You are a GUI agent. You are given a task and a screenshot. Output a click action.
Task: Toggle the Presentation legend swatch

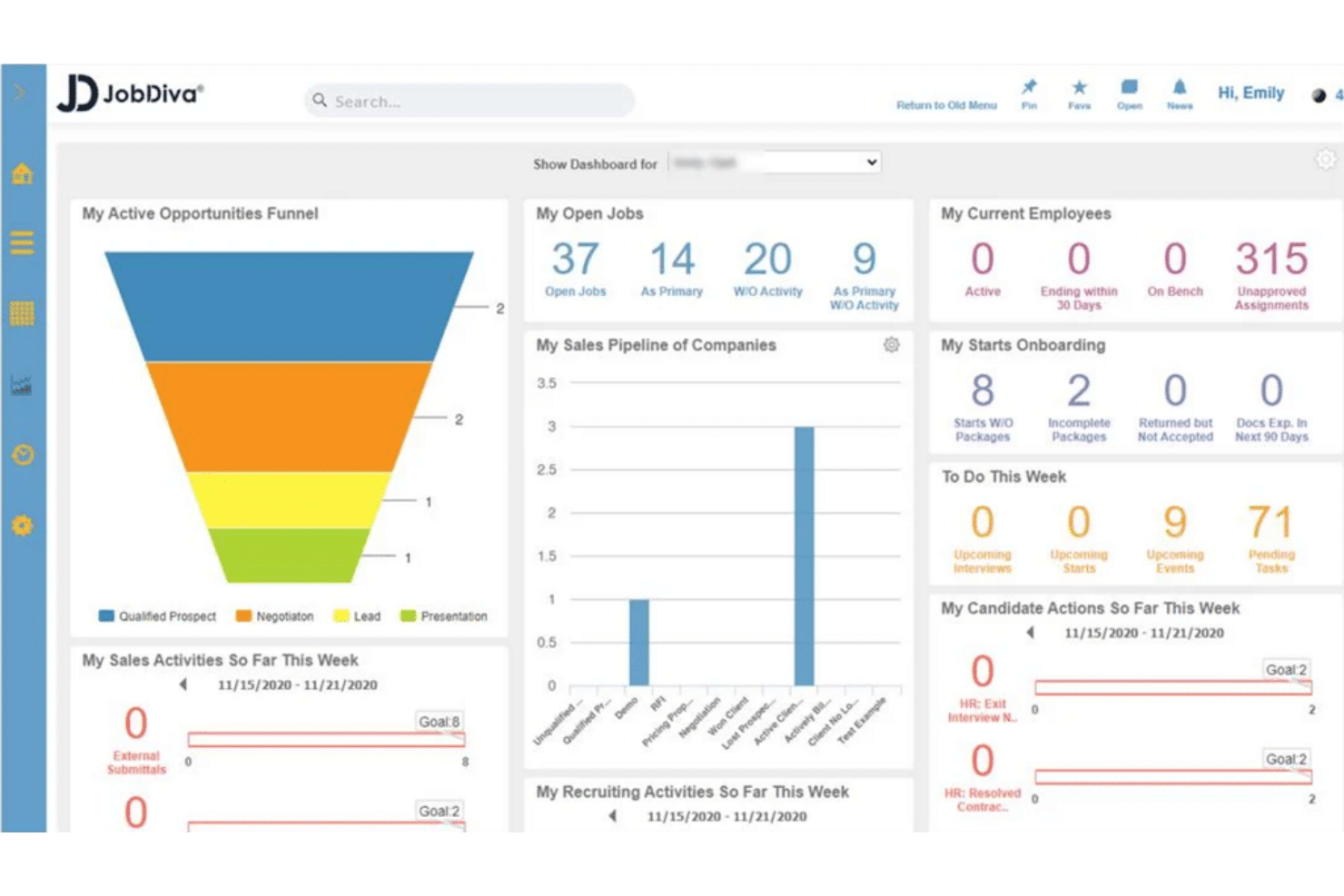pyautogui.click(x=408, y=615)
